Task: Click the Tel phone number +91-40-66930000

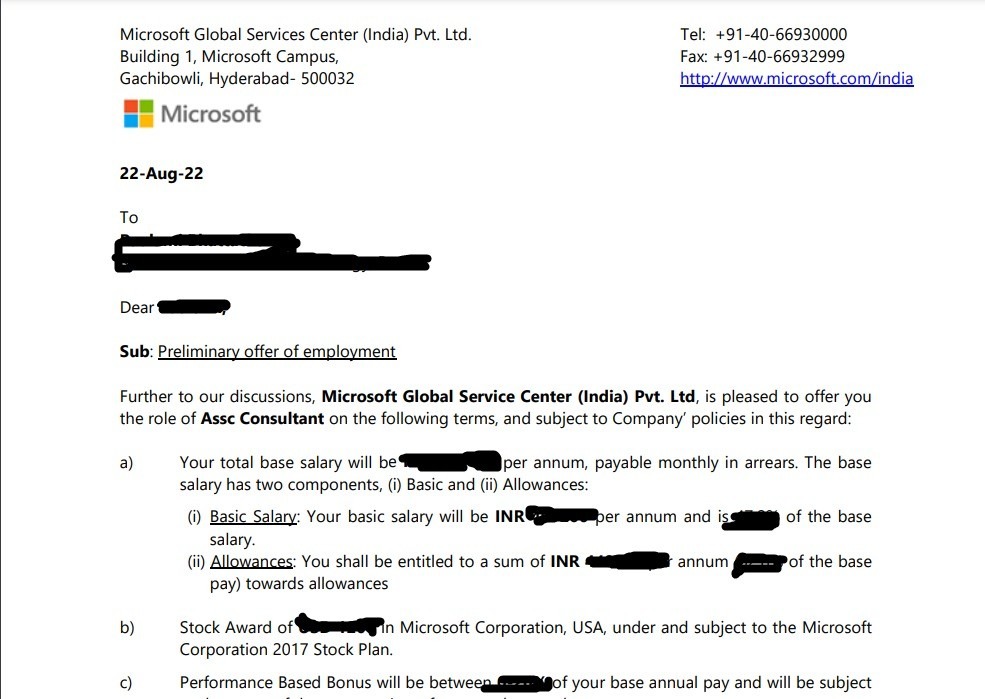Action: tap(781, 34)
